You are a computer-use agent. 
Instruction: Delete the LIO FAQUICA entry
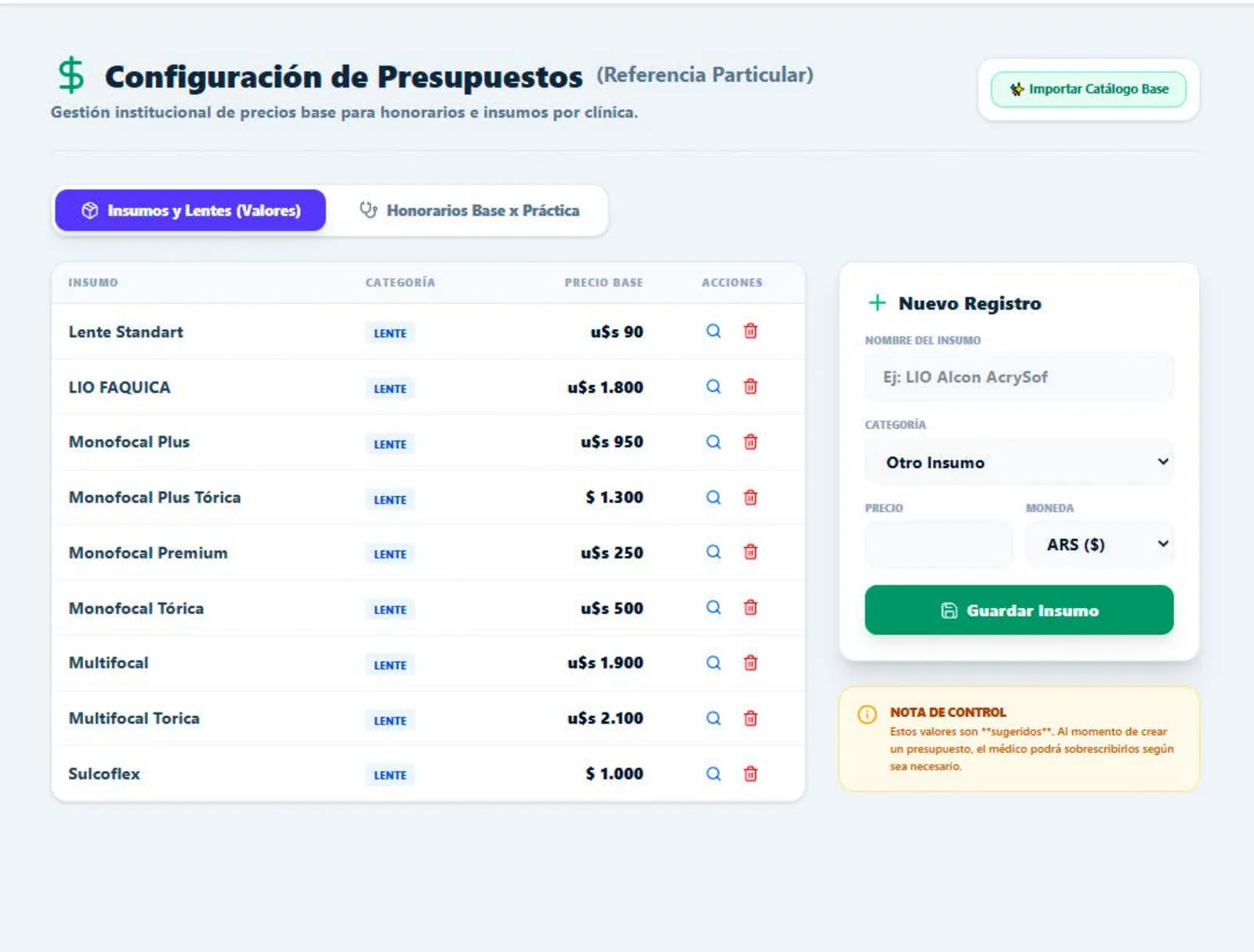point(750,387)
